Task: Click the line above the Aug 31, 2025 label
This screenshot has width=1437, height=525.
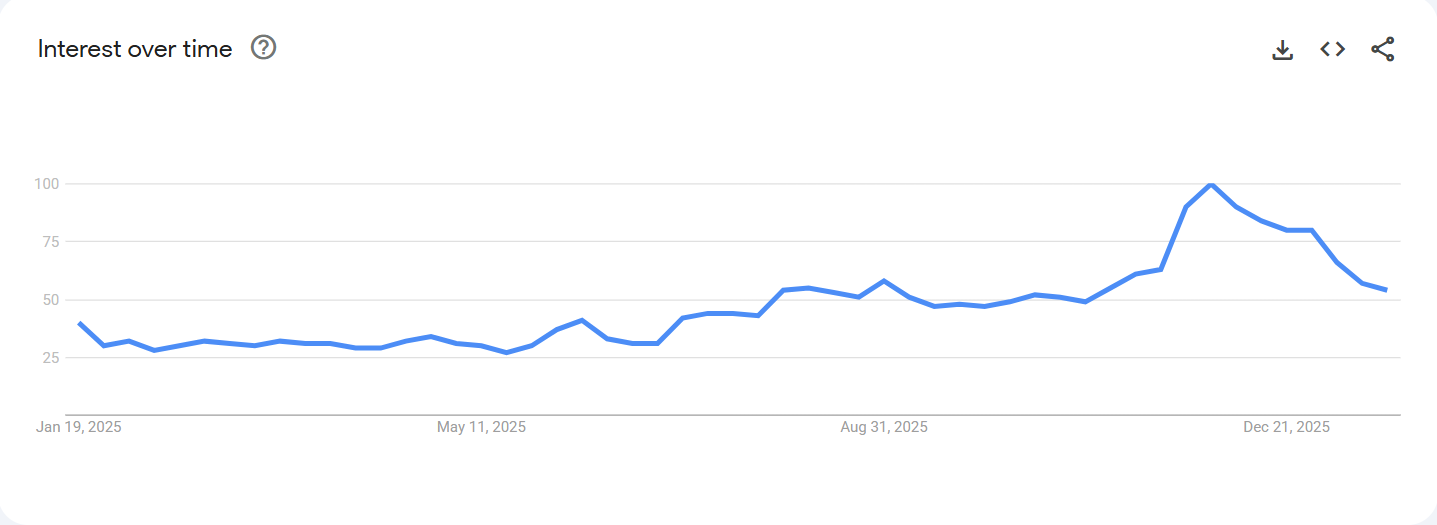Action: click(x=884, y=281)
